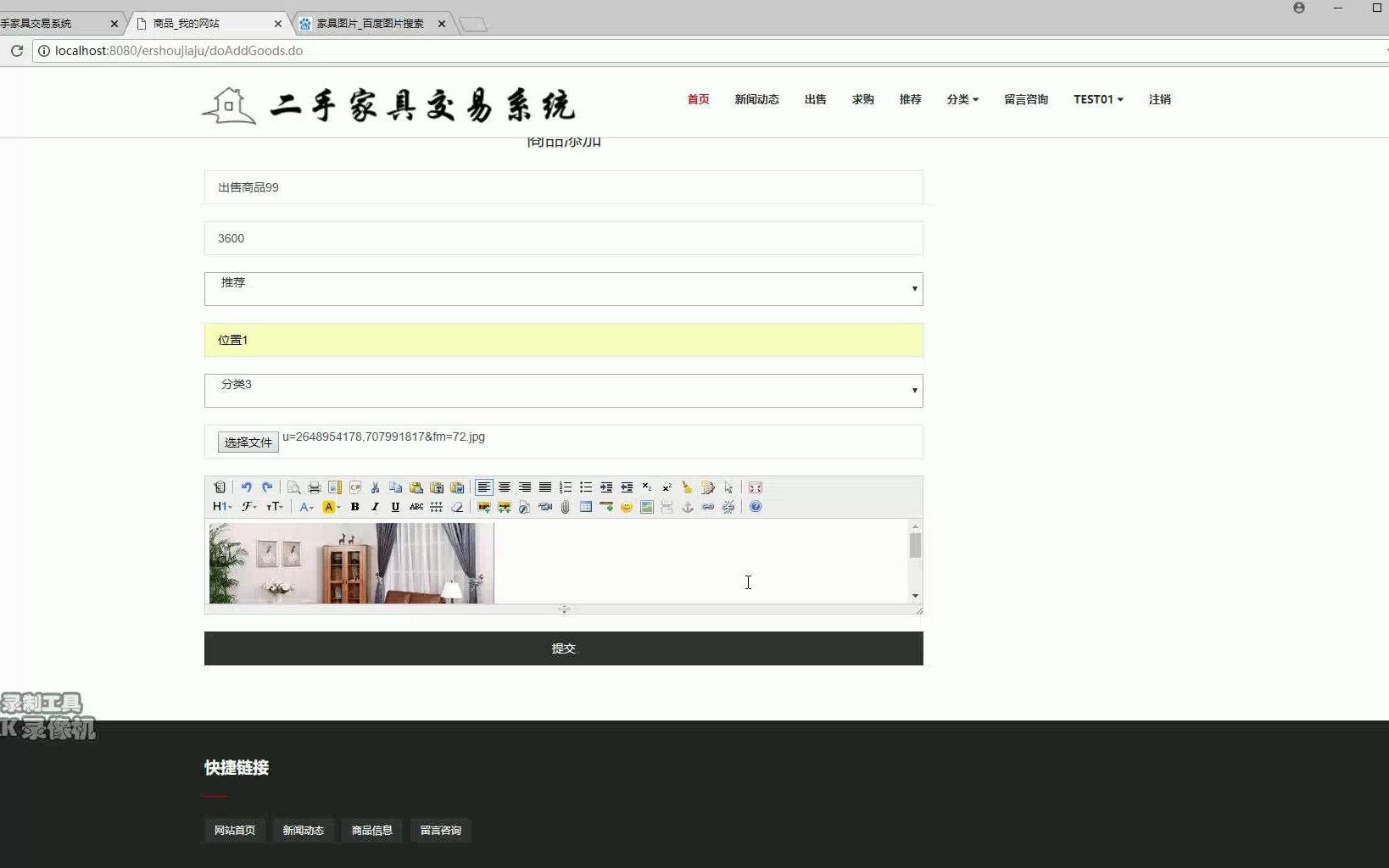Paste as plain text icon
Image resolution: width=1389 pixels, height=868 pixels.
[437, 487]
